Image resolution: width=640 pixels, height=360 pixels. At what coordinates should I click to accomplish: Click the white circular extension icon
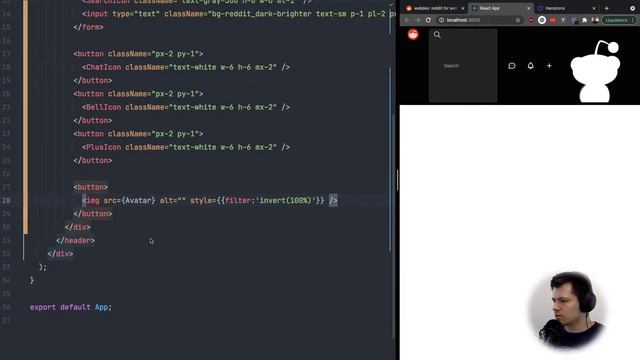tap(542, 20)
